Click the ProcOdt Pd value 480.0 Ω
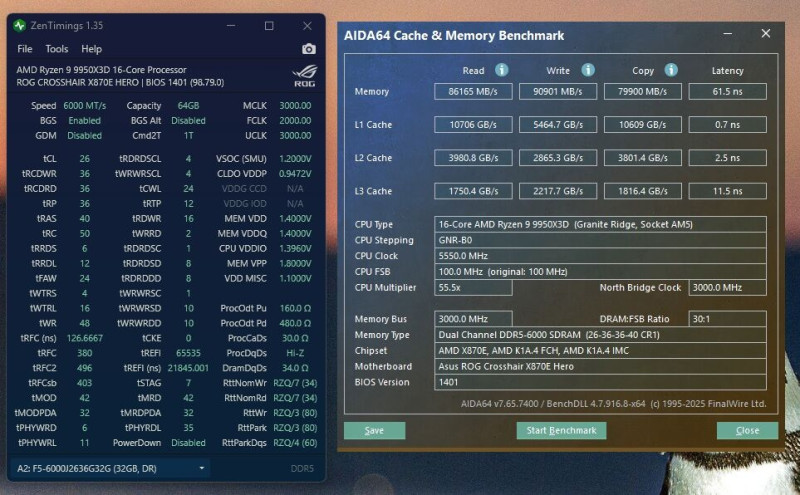Viewport: 800px width, 495px height. pos(295,323)
